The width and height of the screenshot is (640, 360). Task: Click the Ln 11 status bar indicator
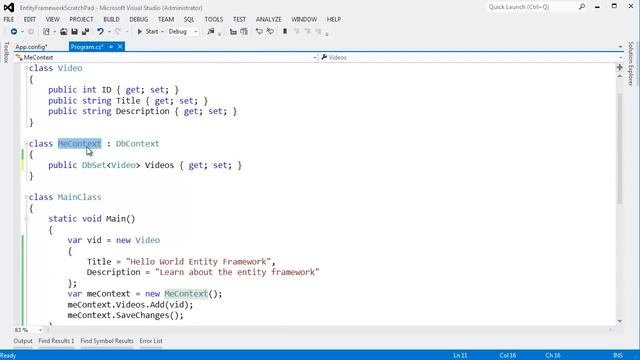[460, 356]
